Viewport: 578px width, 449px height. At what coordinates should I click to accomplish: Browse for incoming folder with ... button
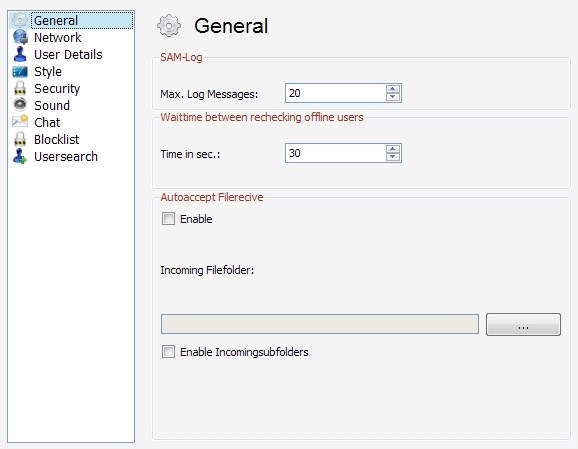pos(523,324)
